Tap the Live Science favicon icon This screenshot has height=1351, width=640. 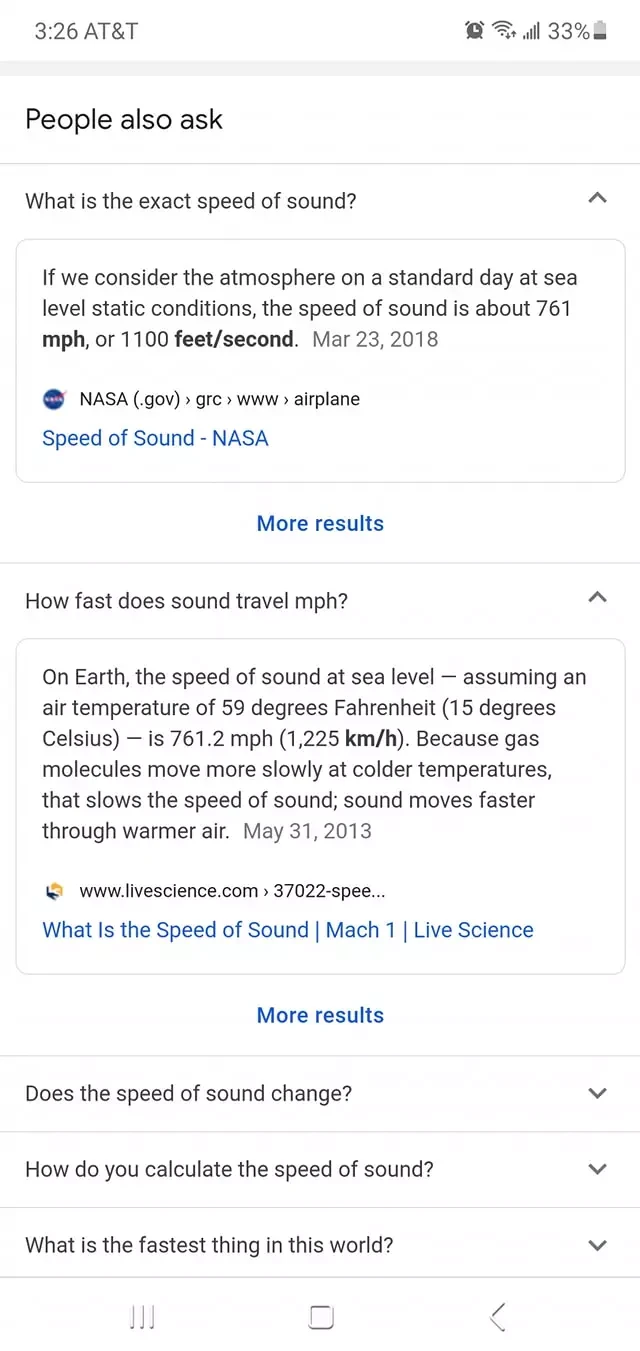[x=54, y=891]
